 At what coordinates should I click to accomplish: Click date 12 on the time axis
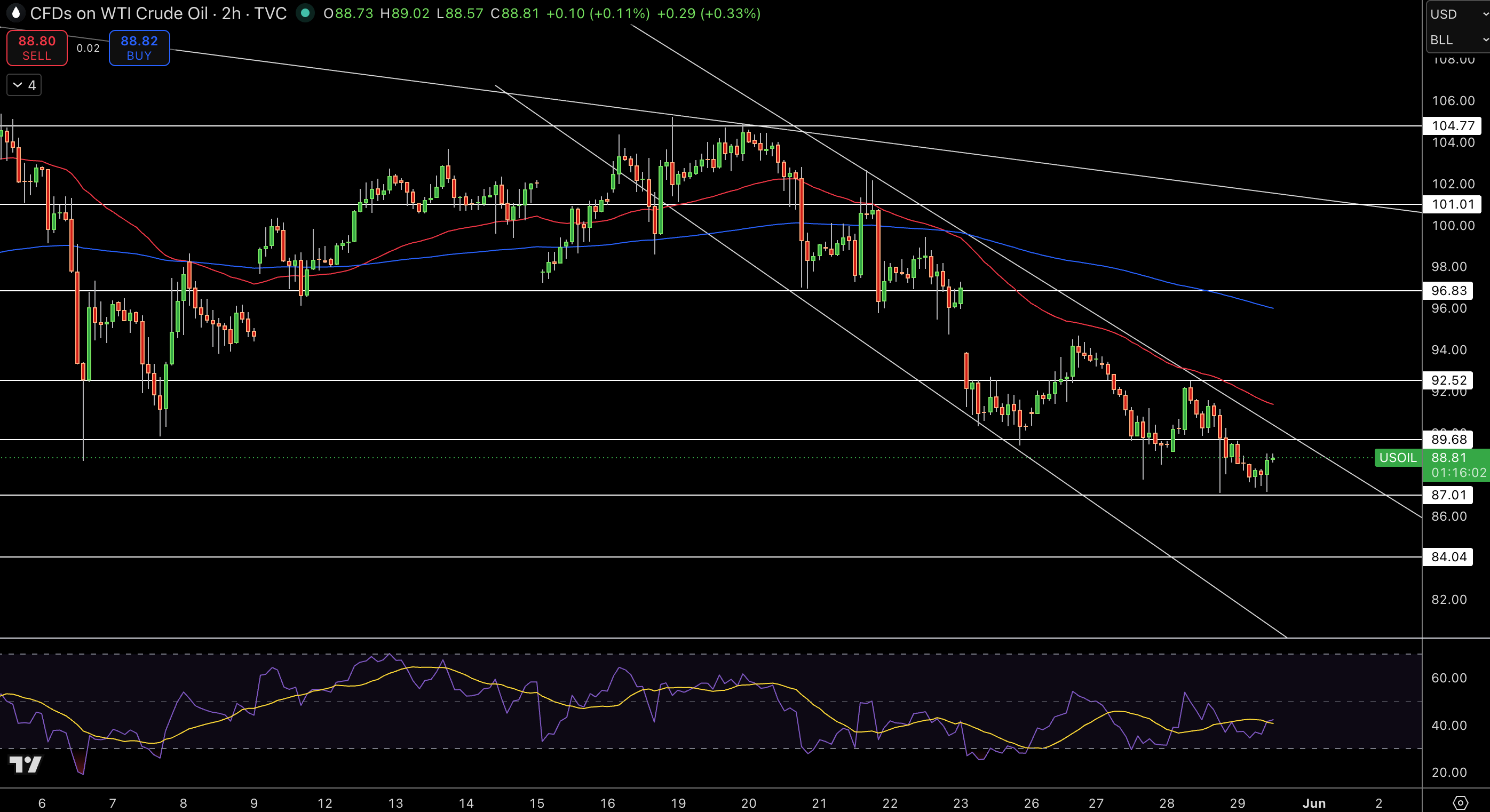coord(325,803)
